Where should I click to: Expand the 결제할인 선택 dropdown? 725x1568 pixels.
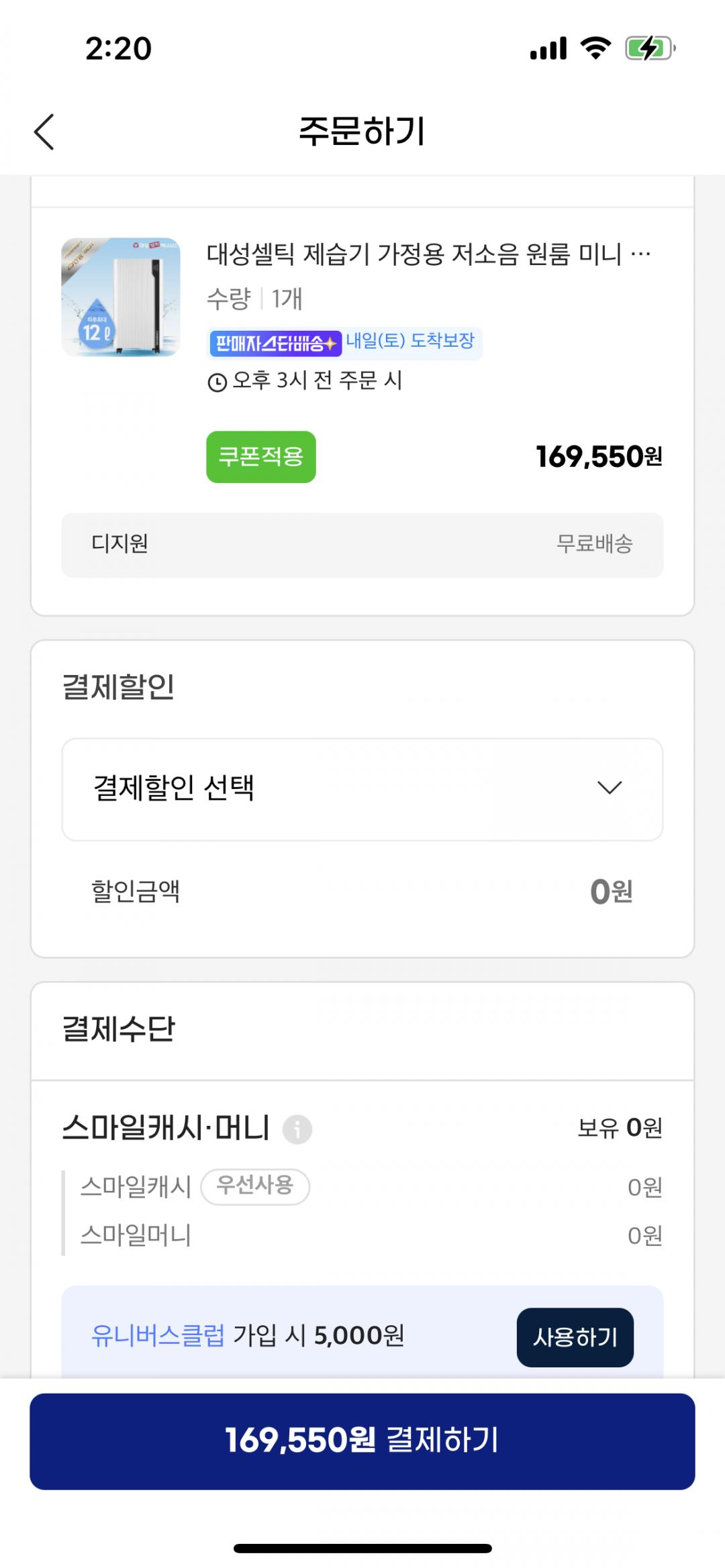click(x=362, y=789)
